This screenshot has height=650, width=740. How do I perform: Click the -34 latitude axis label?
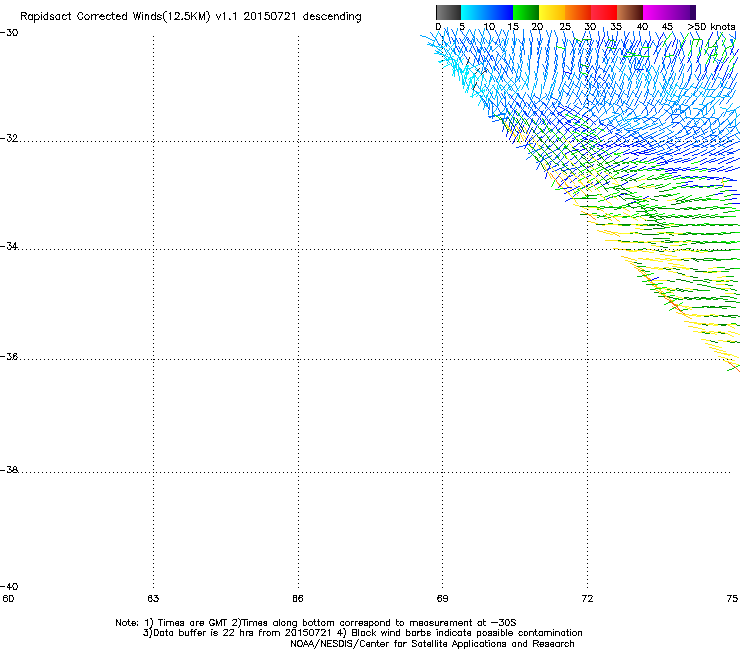[x=9, y=246]
